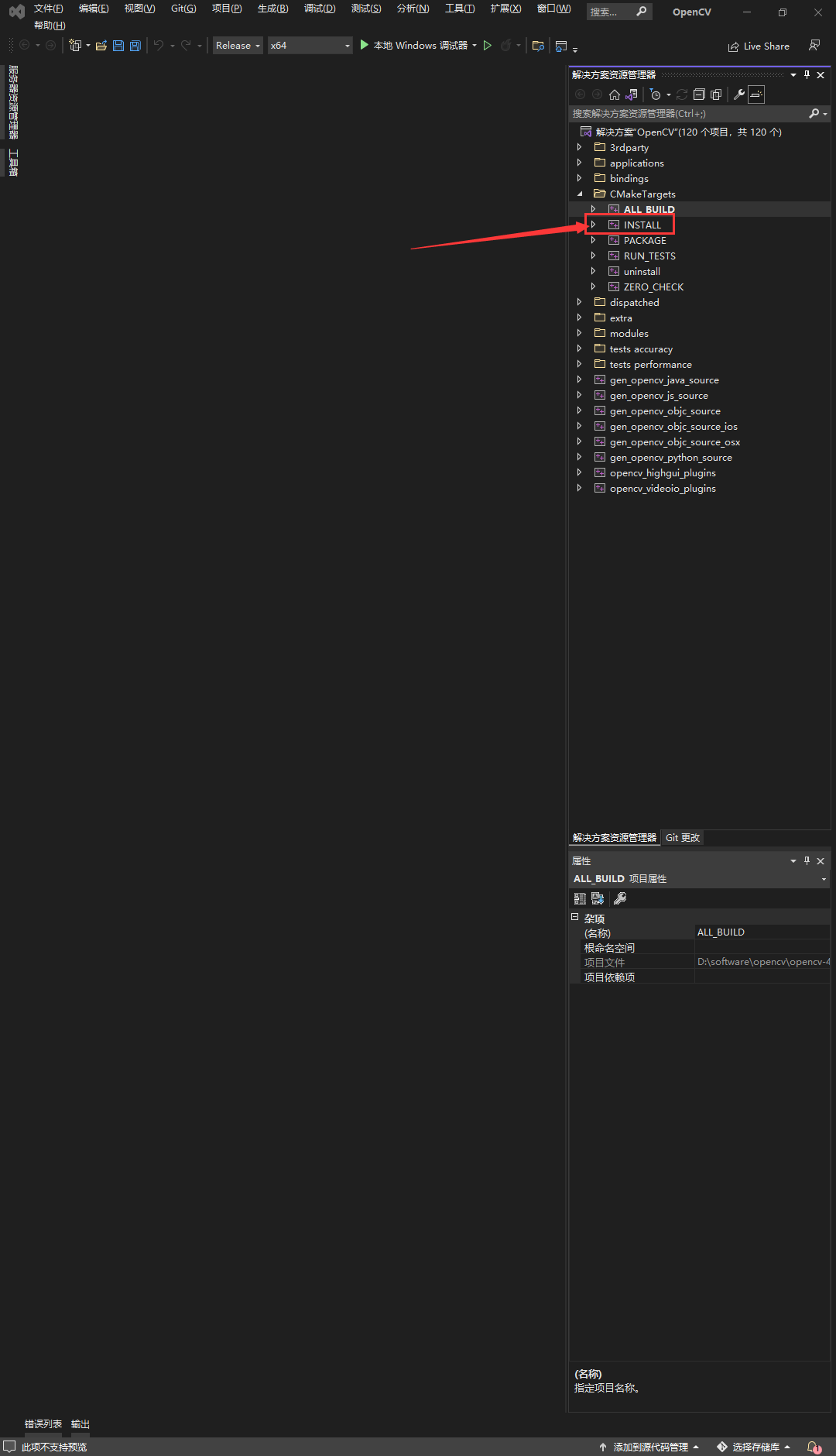Click the Solution Explorer search field

687,114
